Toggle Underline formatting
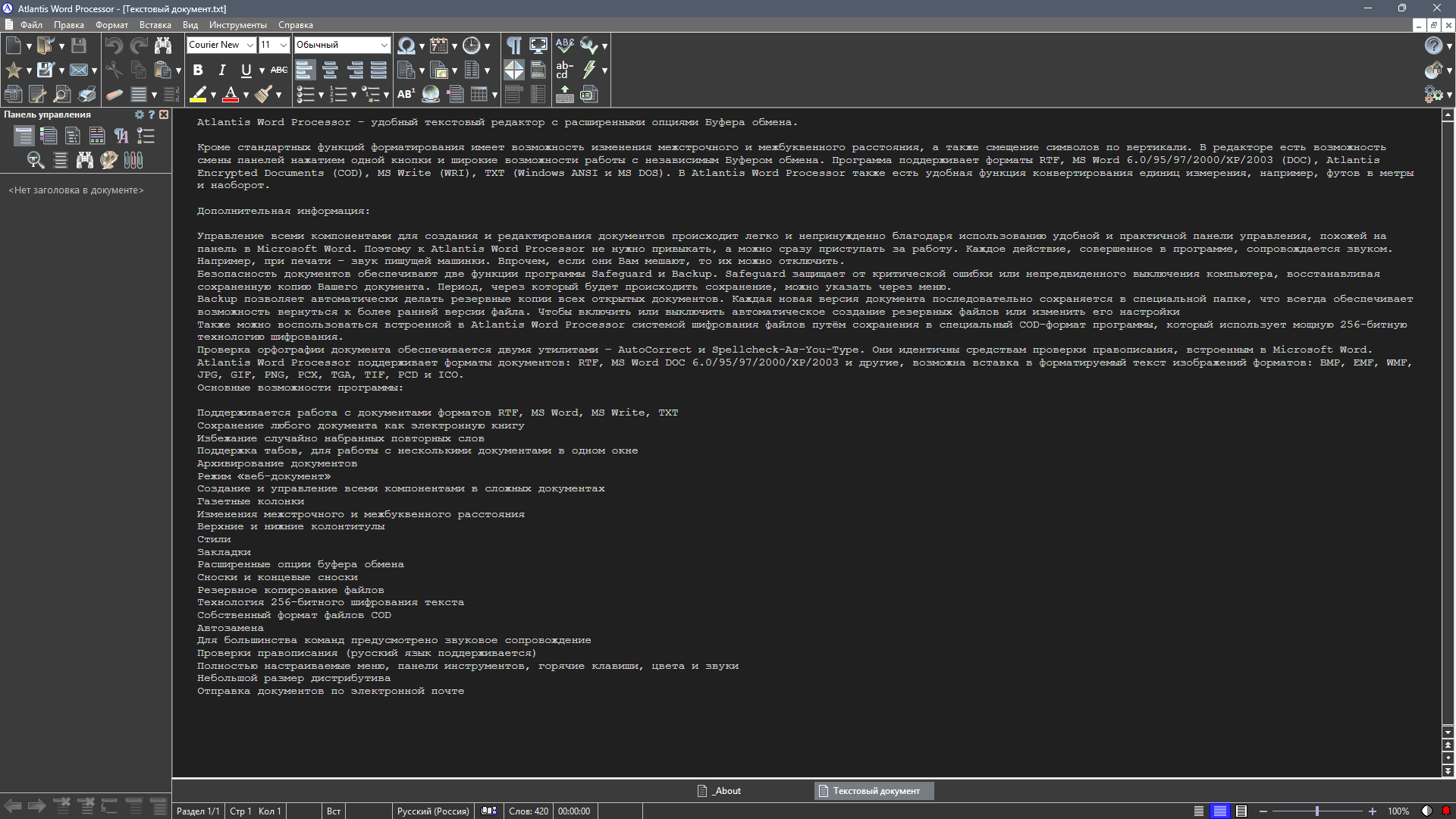The image size is (1456, 819). coord(246,70)
